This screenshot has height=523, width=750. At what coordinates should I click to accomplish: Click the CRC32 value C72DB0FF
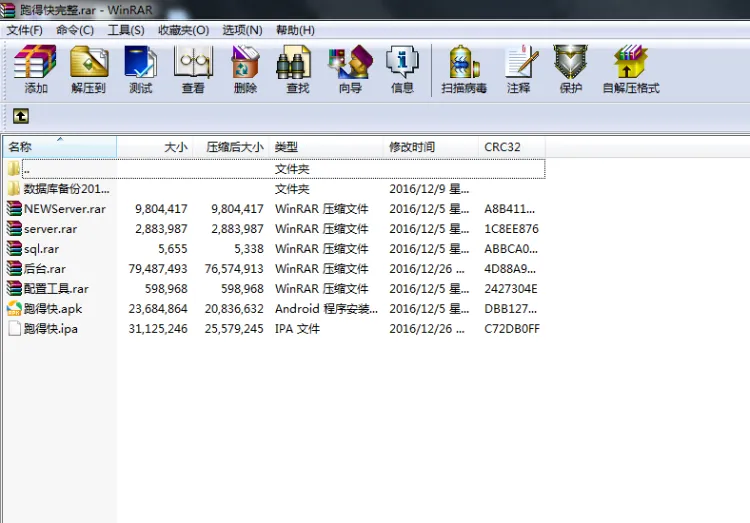pyautogui.click(x=512, y=329)
